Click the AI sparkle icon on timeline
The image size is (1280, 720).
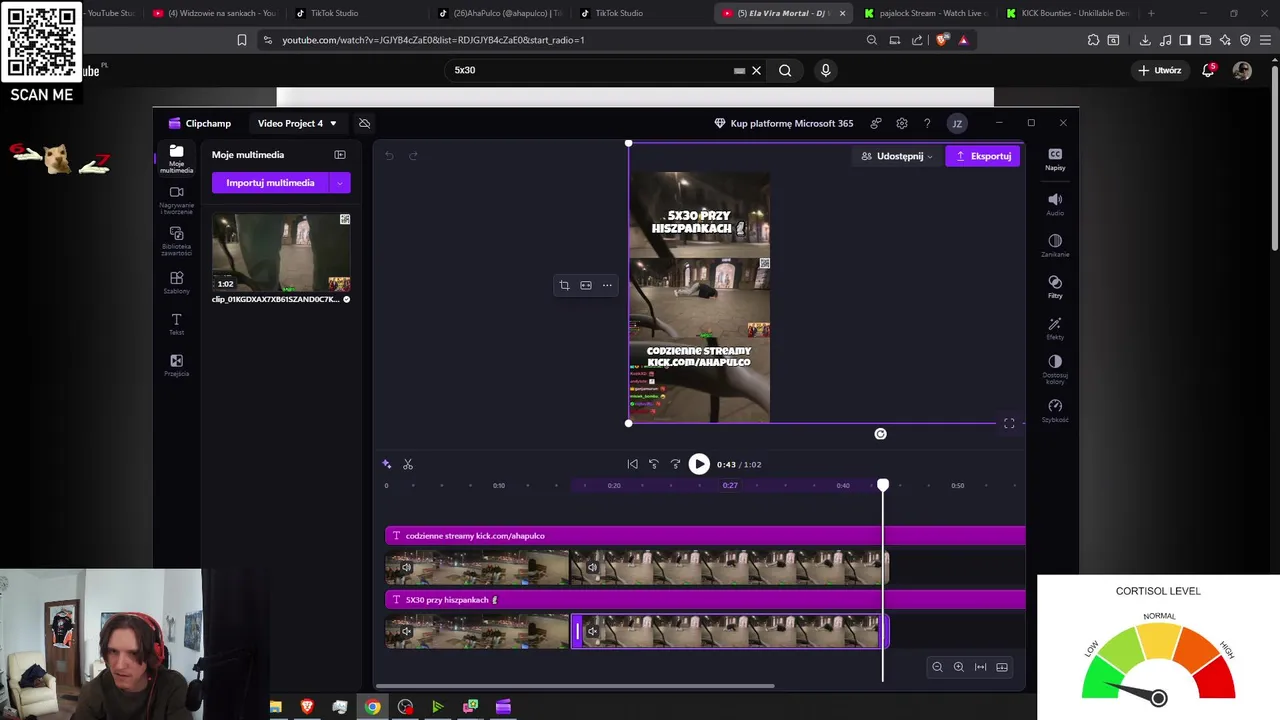point(387,464)
